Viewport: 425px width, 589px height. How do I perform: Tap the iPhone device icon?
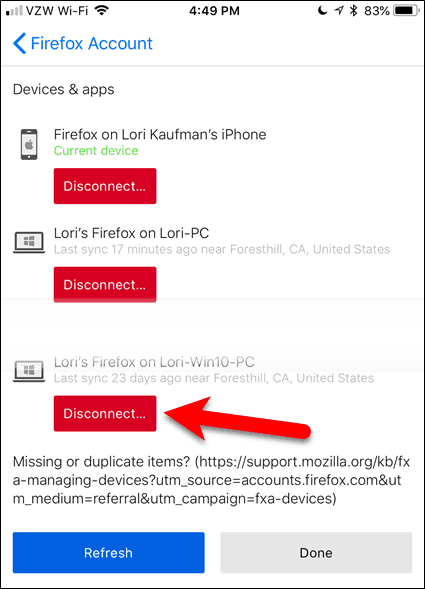coord(29,144)
